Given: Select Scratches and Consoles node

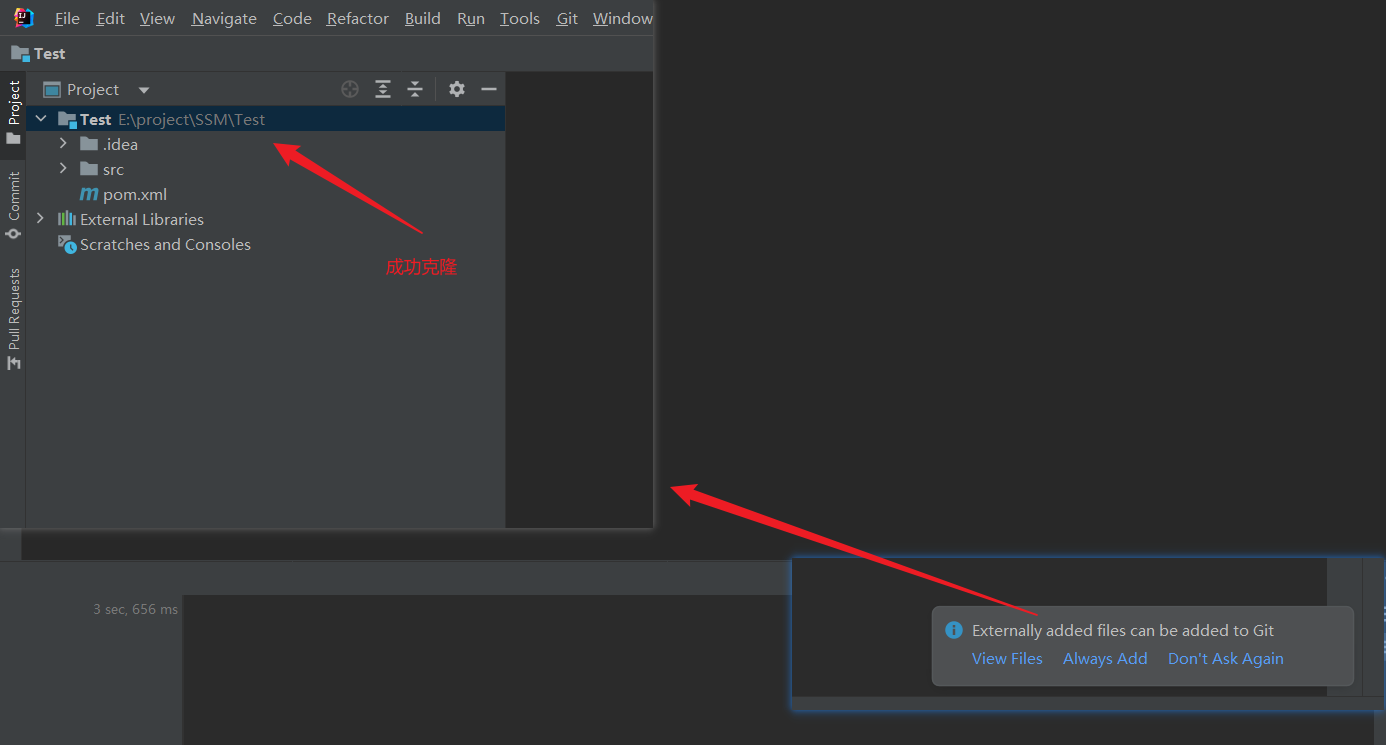Looking at the screenshot, I should 155,244.
